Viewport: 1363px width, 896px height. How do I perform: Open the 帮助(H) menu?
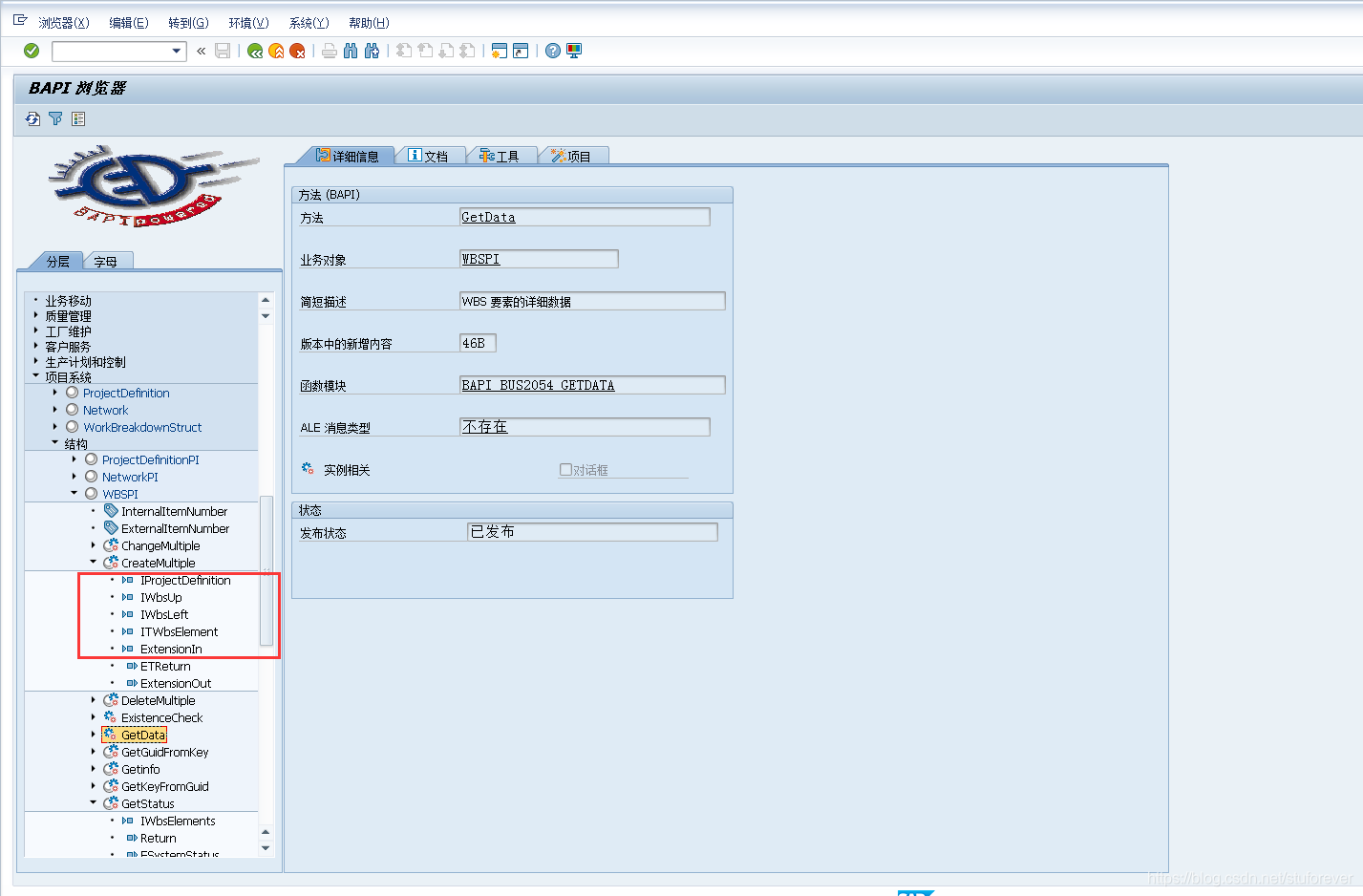[x=369, y=23]
